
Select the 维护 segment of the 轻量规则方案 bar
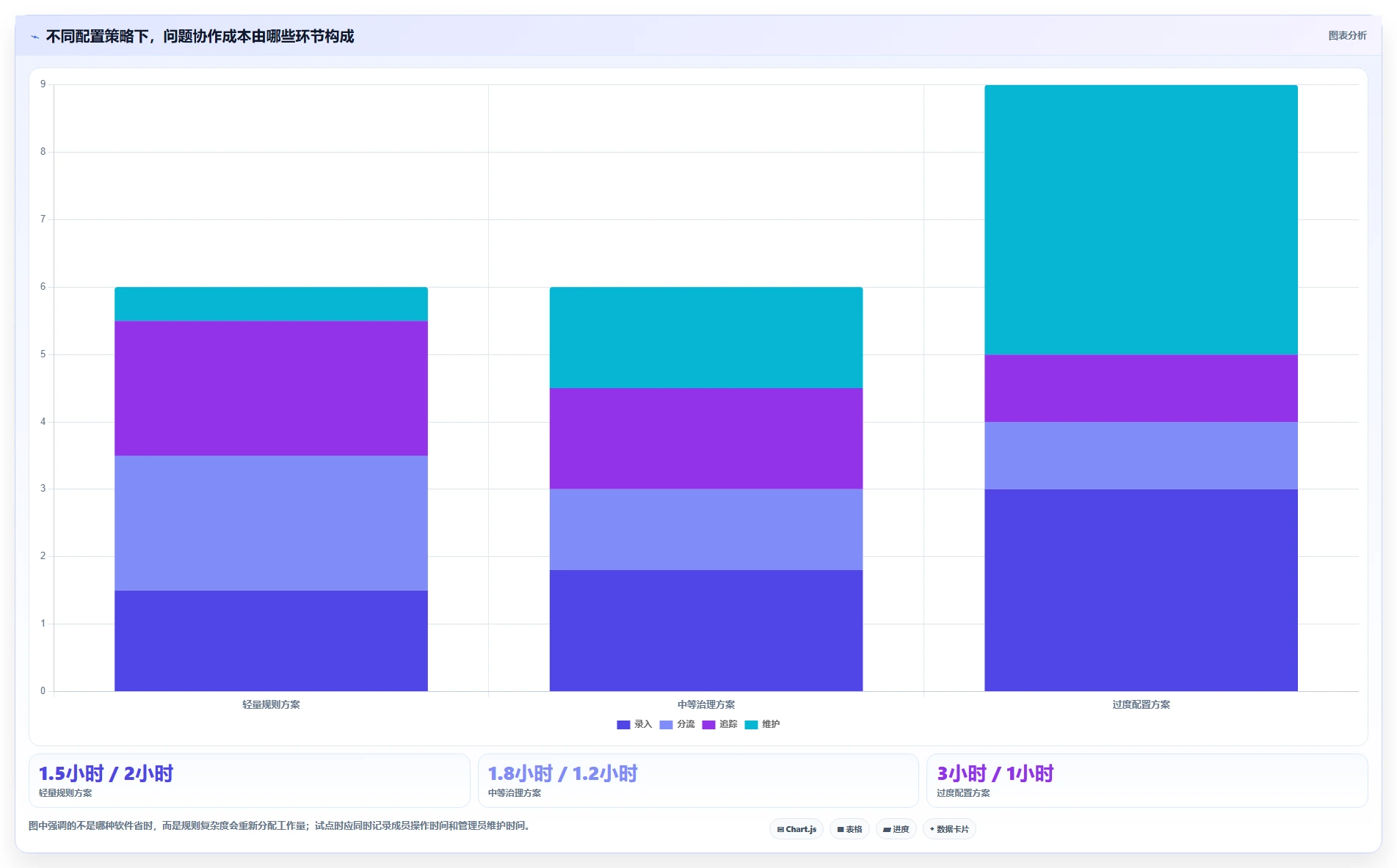coord(271,304)
